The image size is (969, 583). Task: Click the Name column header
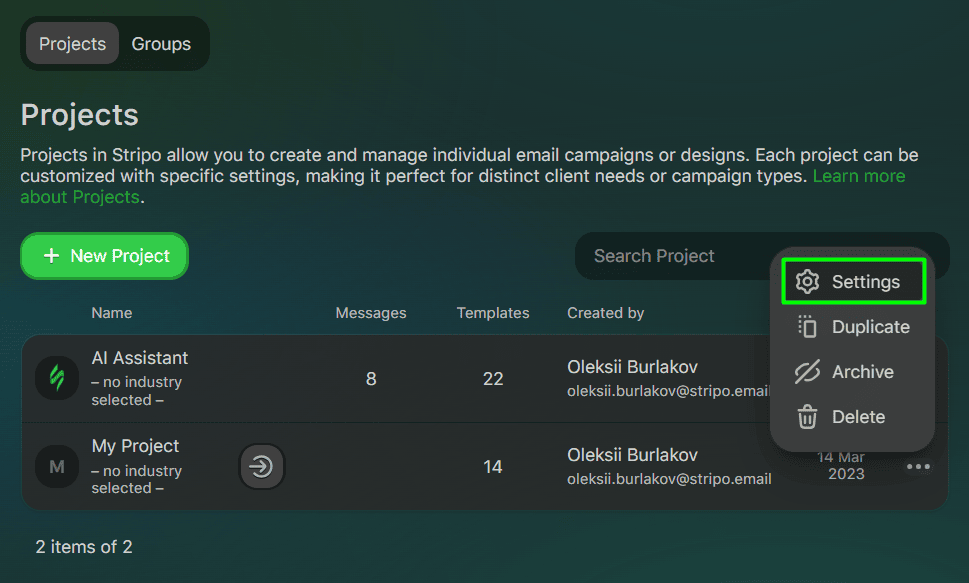point(112,313)
